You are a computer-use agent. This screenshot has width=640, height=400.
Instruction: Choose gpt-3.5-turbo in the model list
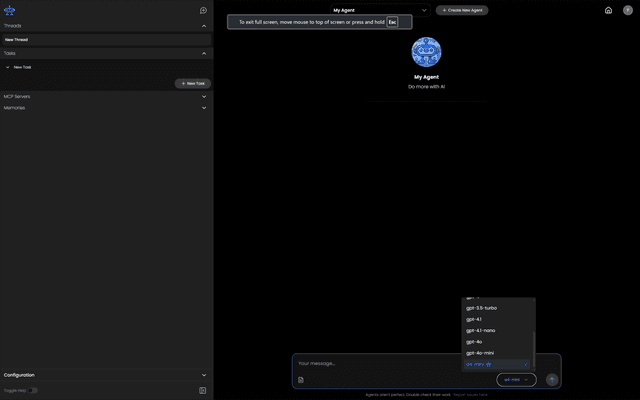click(x=481, y=308)
